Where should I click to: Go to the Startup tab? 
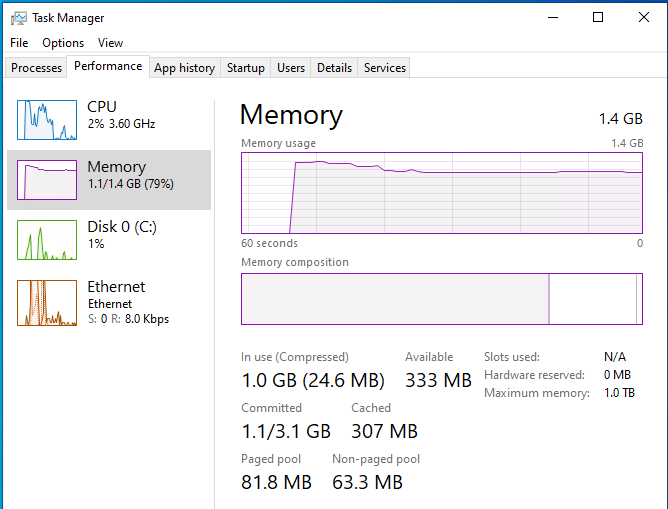[x=245, y=68]
